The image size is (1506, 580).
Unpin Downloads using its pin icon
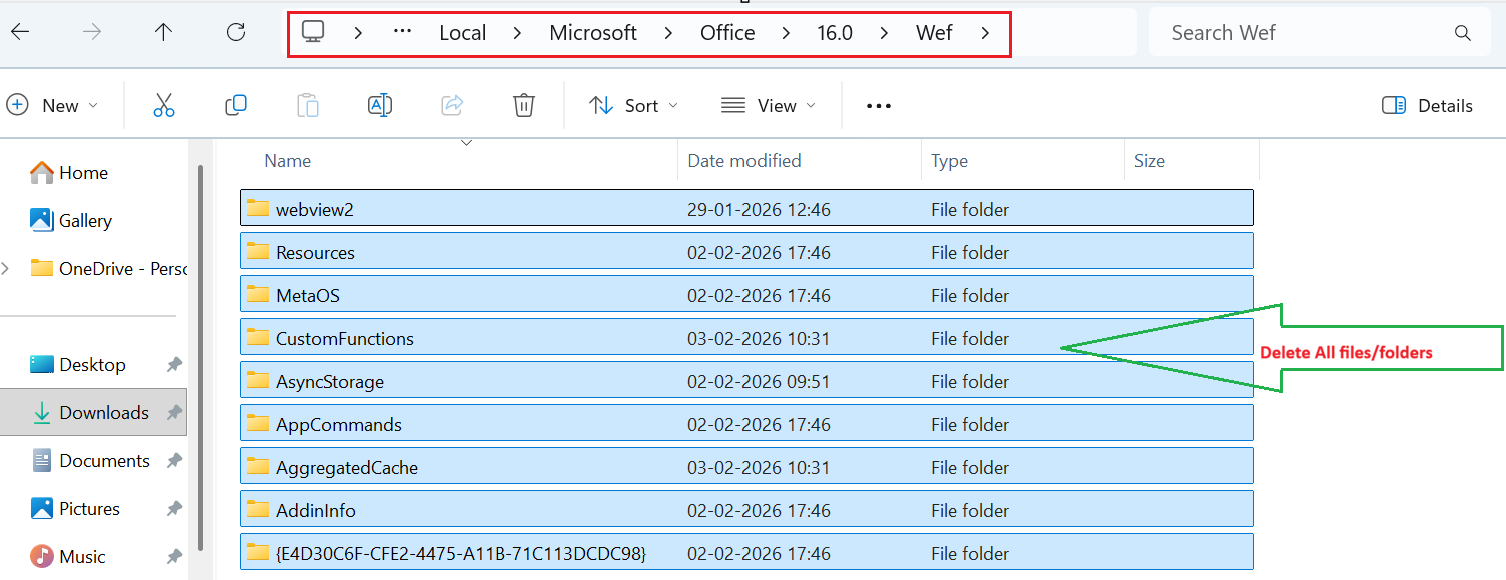pyautogui.click(x=174, y=413)
